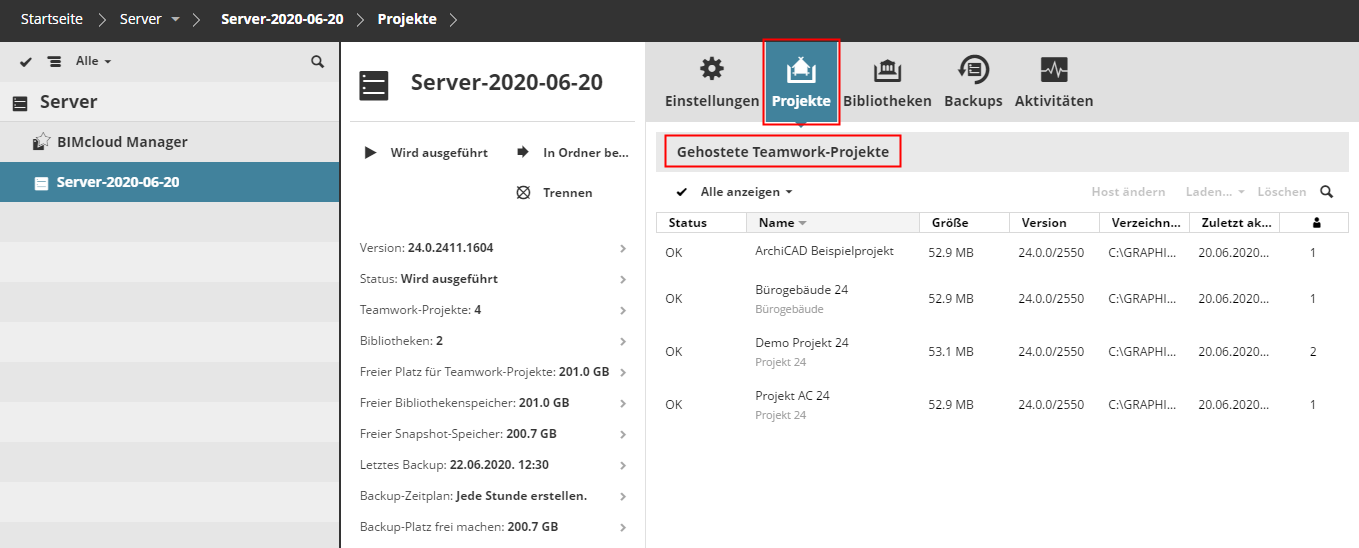This screenshot has width=1359, height=548.
Task: Expand the Letztes Backup row chevron
Action: 623,465
